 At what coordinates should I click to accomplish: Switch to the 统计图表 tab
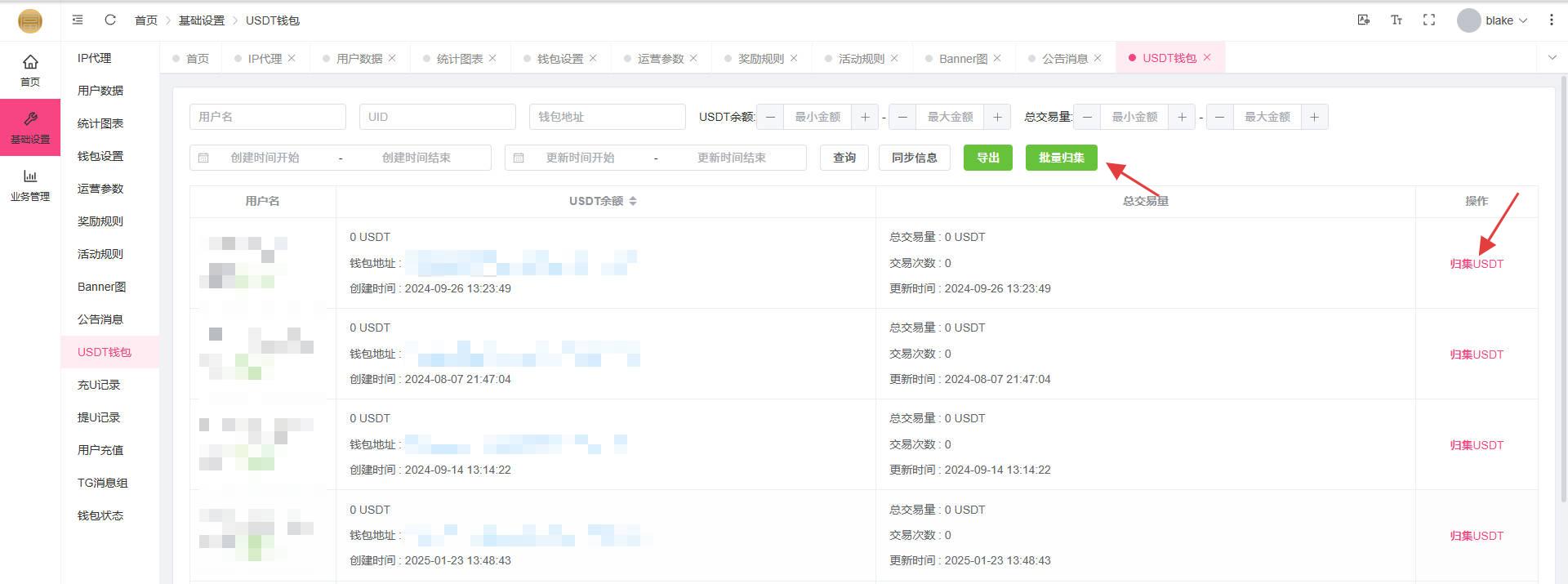click(459, 59)
